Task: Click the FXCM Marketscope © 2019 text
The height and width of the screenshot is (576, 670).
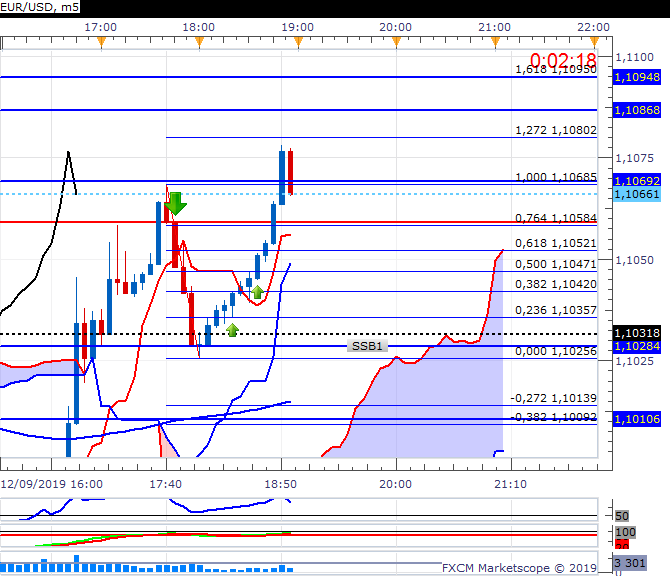Action: point(519,568)
